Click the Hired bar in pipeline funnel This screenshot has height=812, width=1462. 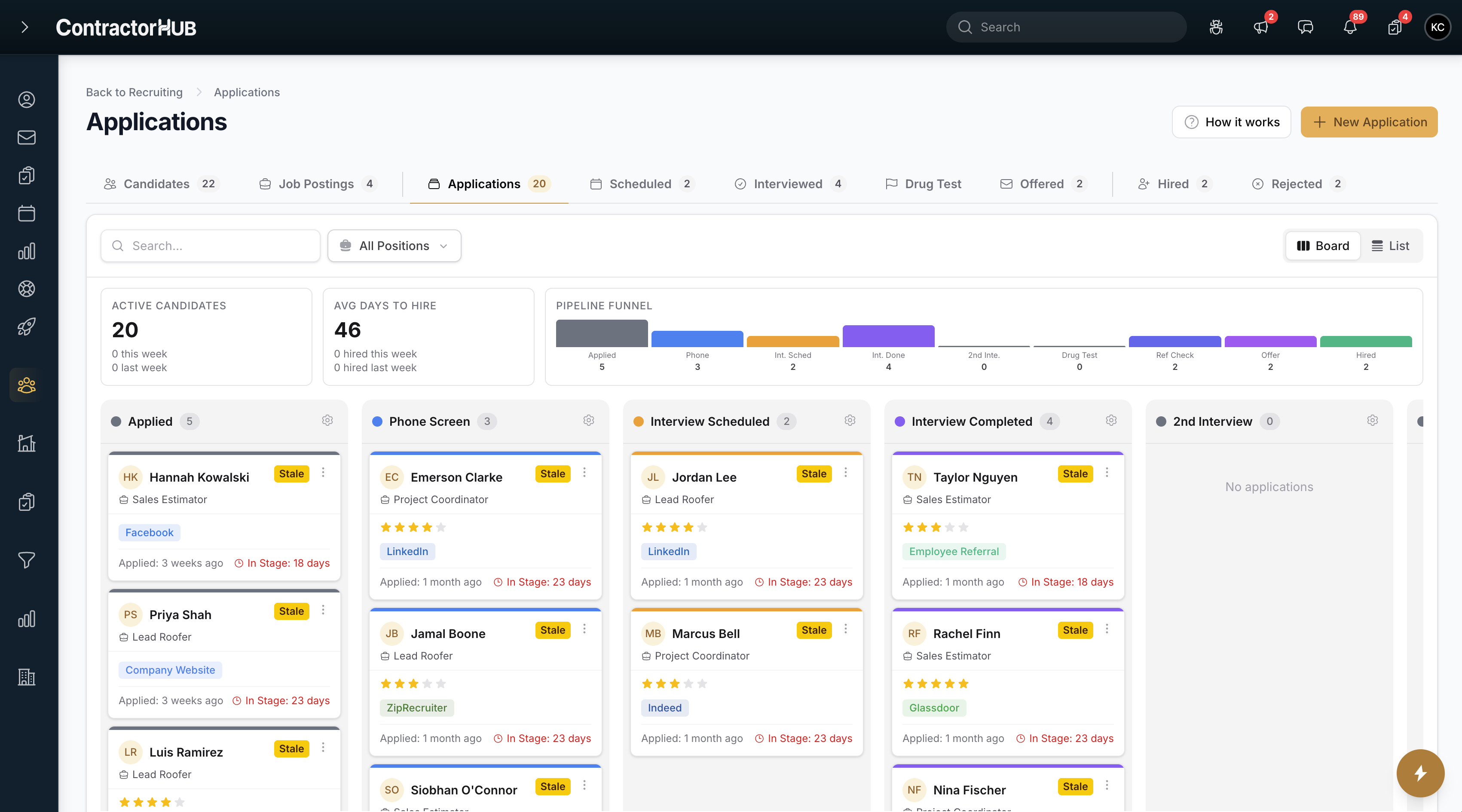tap(1365, 341)
